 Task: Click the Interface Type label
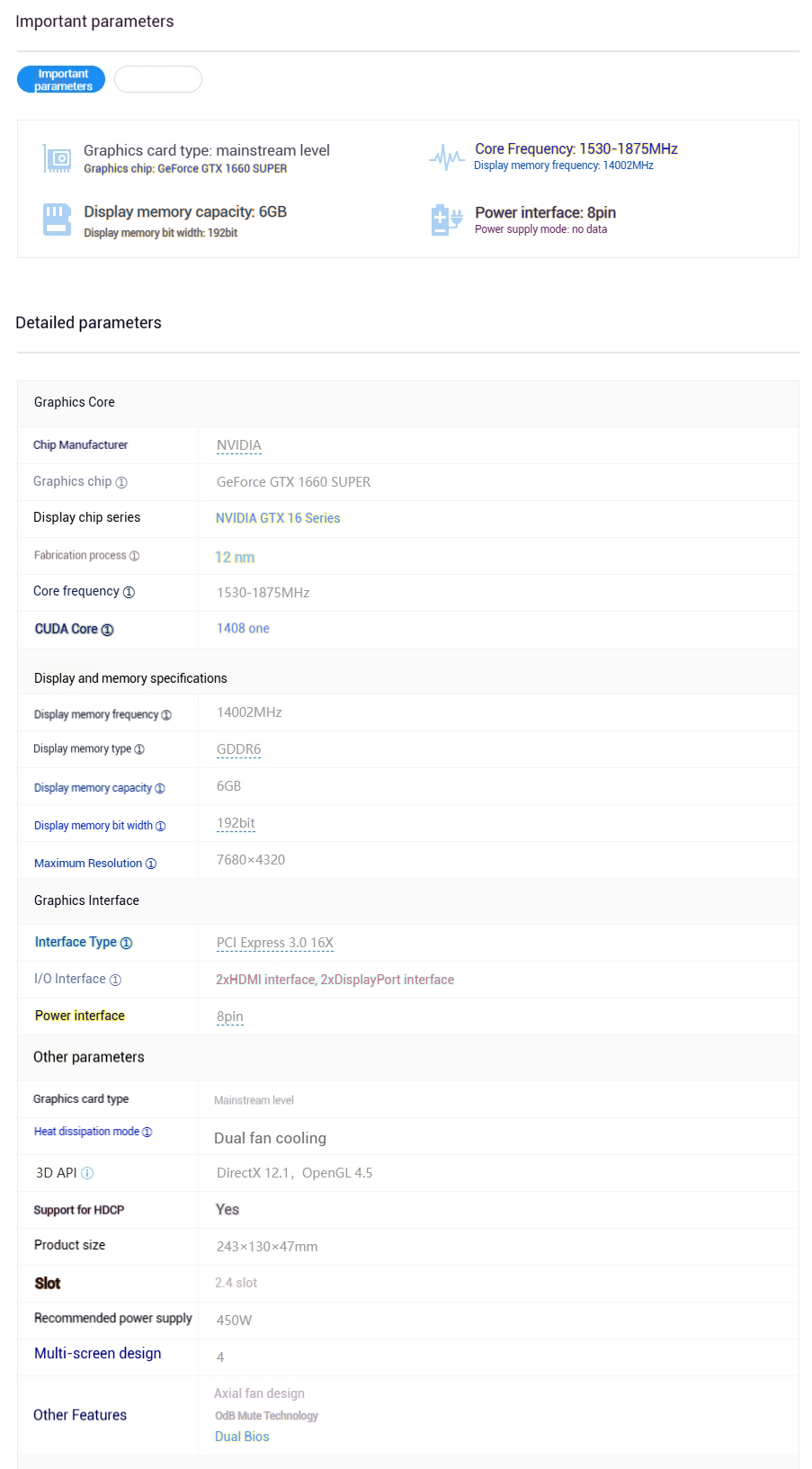pos(76,942)
